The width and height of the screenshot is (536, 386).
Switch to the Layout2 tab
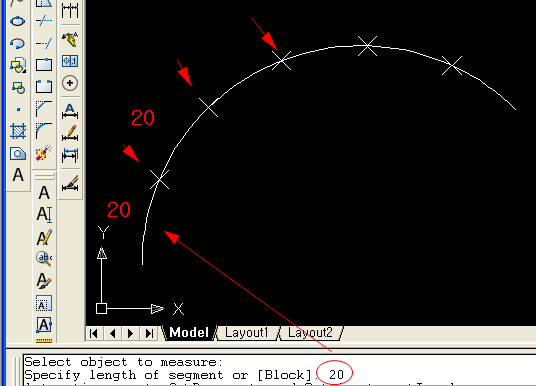[x=310, y=332]
